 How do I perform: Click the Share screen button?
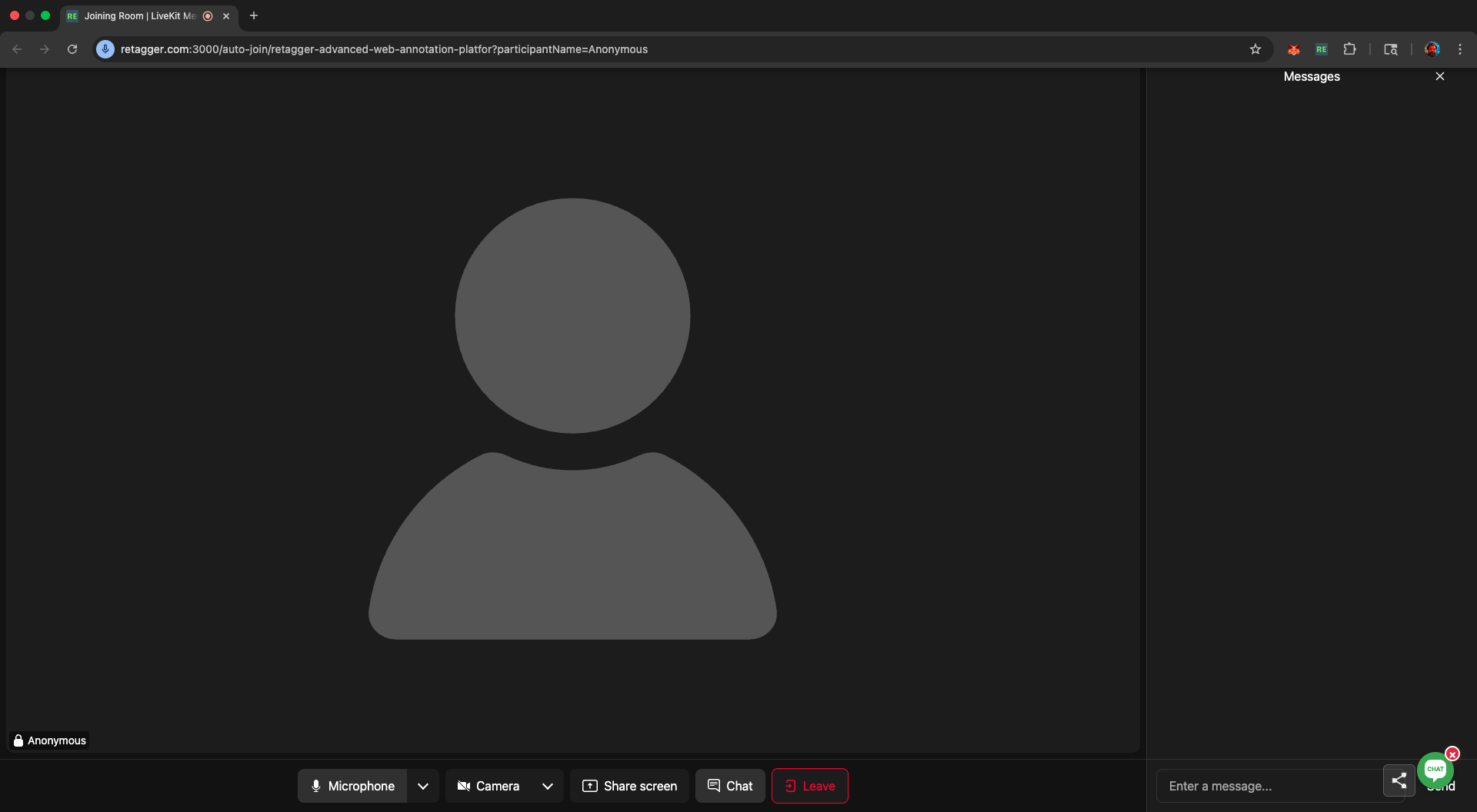click(630, 786)
